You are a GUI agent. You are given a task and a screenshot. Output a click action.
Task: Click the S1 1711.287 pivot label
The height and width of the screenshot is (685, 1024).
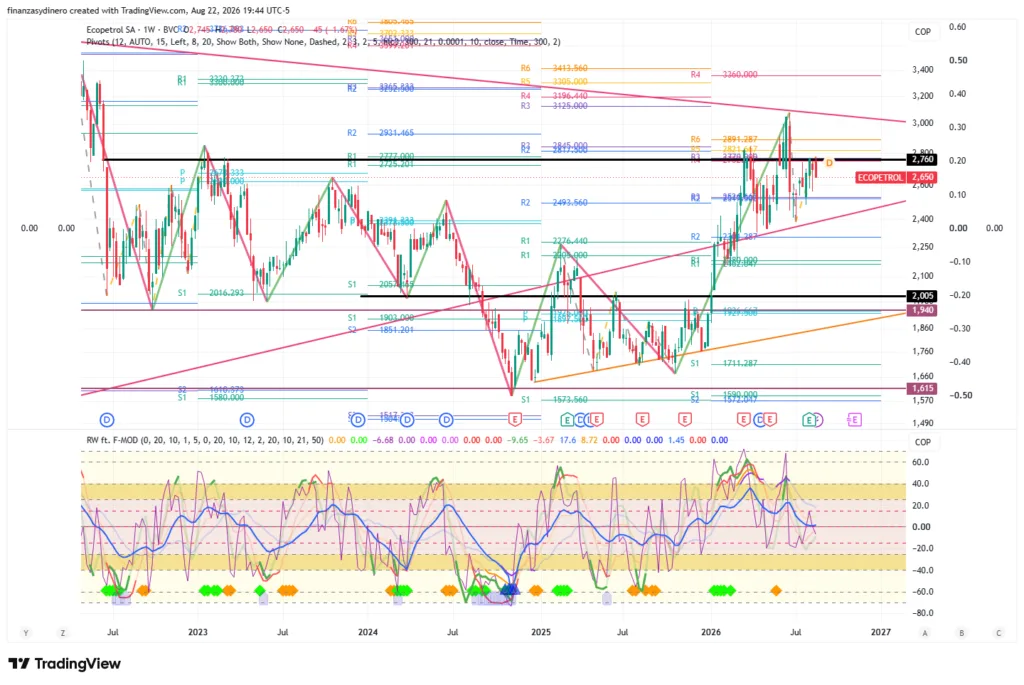pyautogui.click(x=724, y=363)
